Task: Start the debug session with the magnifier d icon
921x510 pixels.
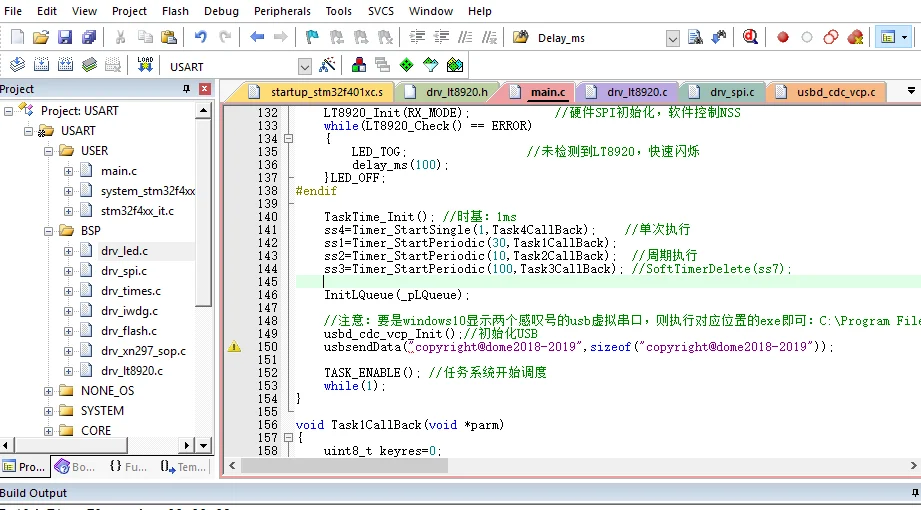Action: pos(750,38)
